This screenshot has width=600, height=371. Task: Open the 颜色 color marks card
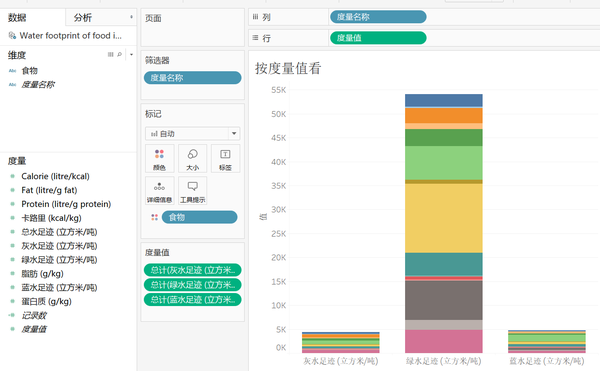[160, 158]
